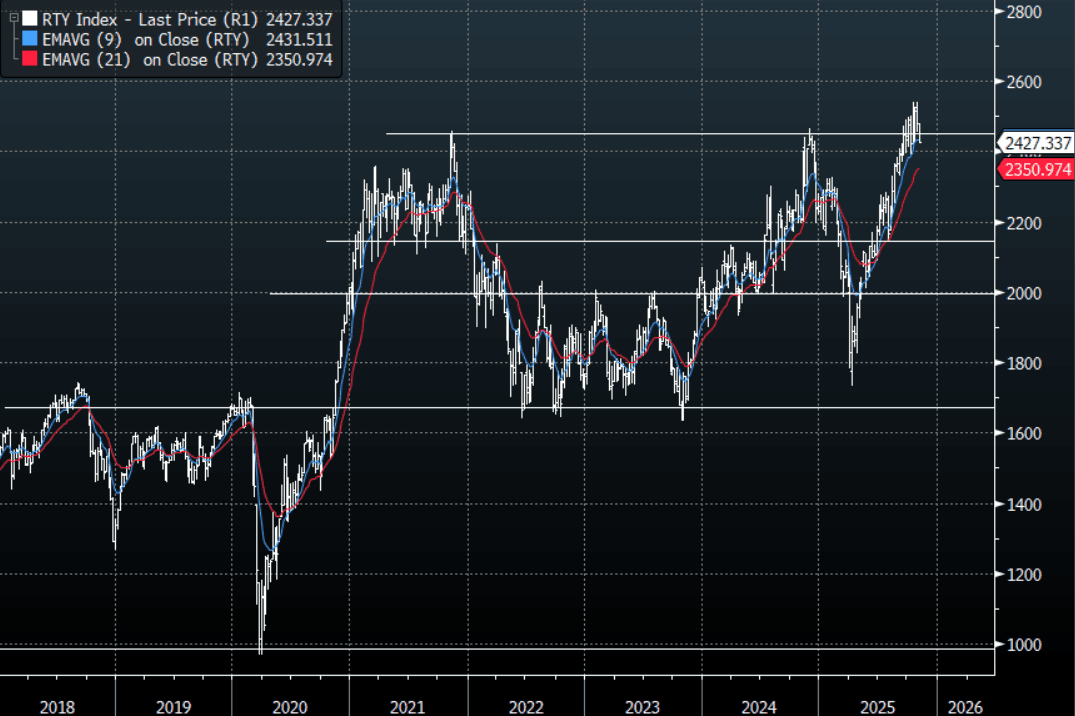Click the 2024 label on time axis
This screenshot has height=716, width=1075.
point(760,706)
